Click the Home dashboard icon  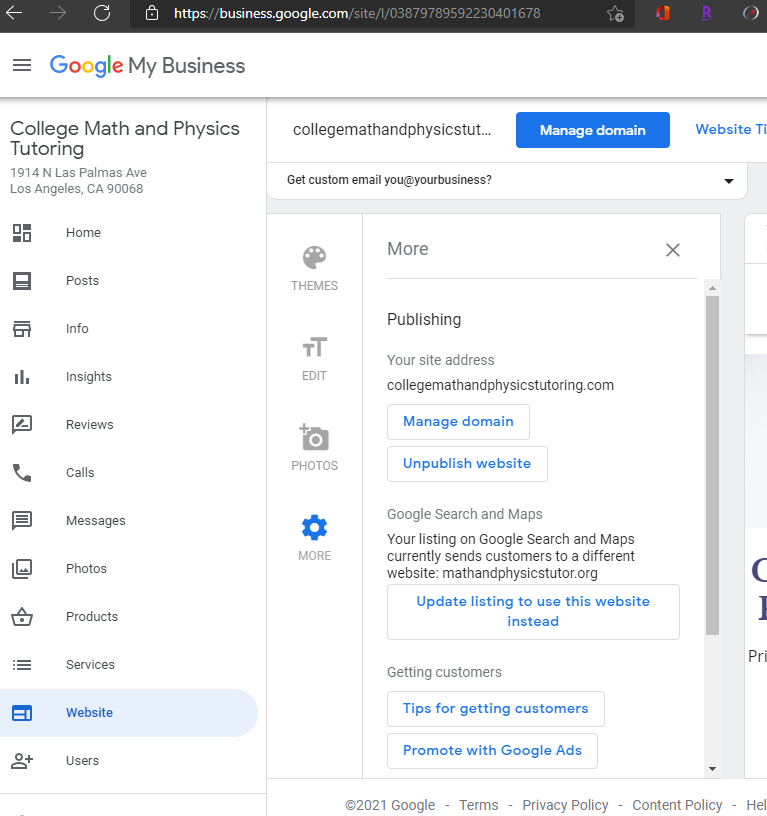click(22, 233)
